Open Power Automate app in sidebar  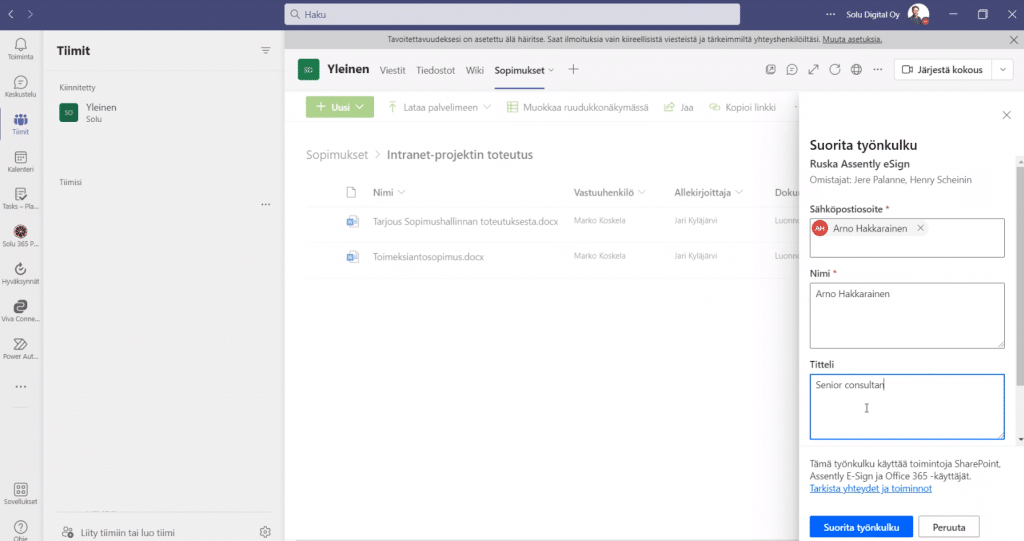[20, 345]
